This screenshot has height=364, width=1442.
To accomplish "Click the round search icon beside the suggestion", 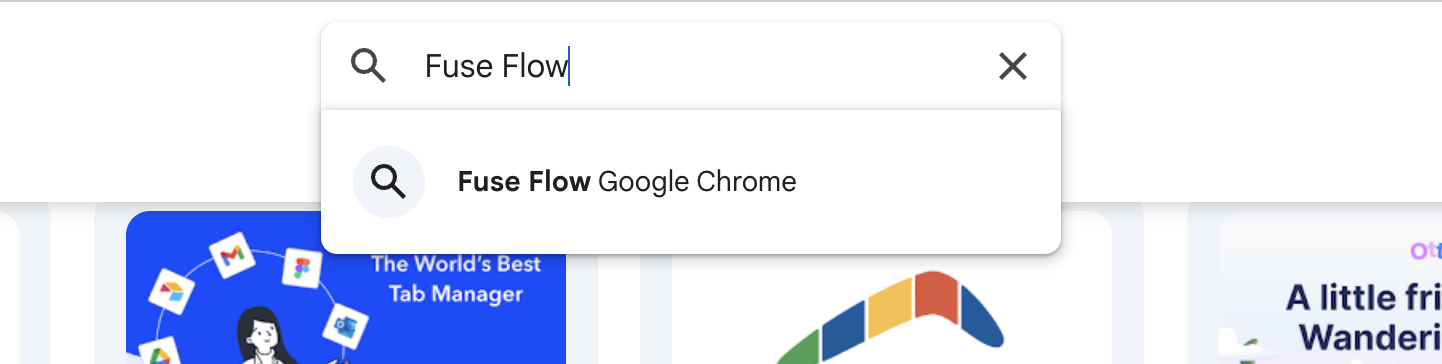I will (389, 182).
